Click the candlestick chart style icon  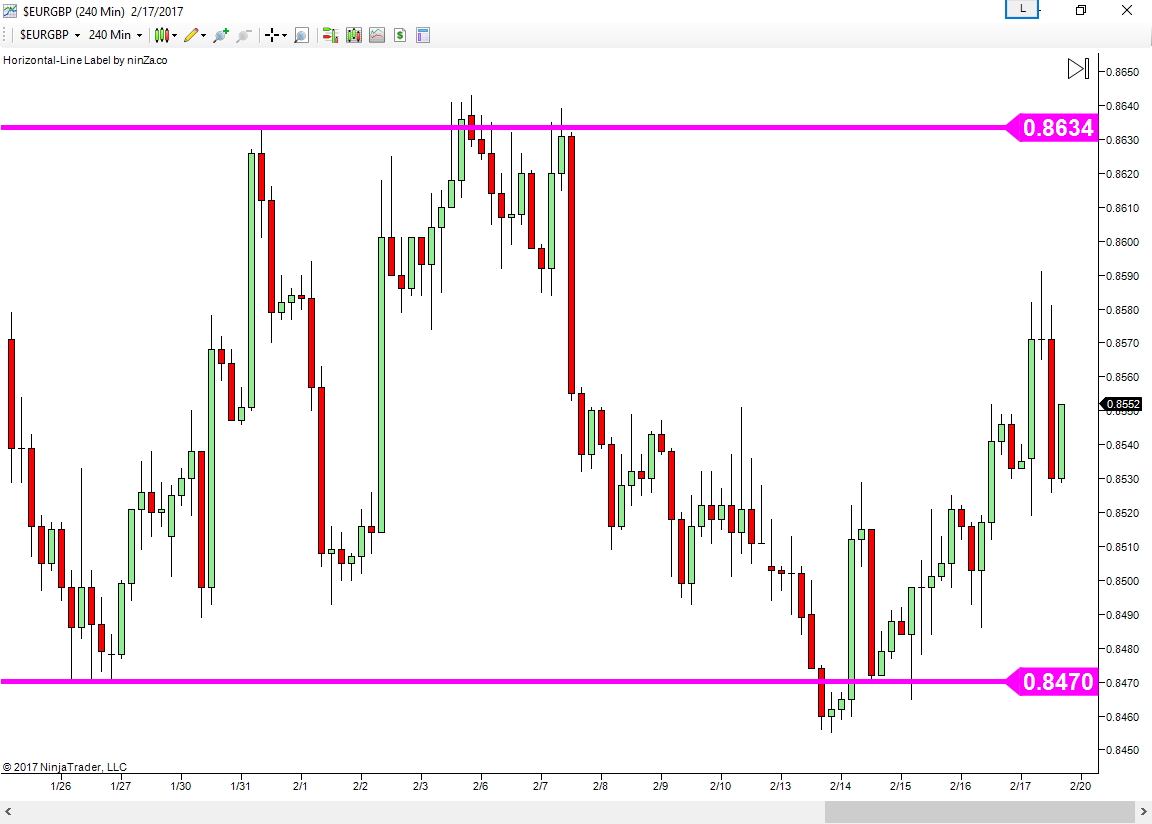162,35
